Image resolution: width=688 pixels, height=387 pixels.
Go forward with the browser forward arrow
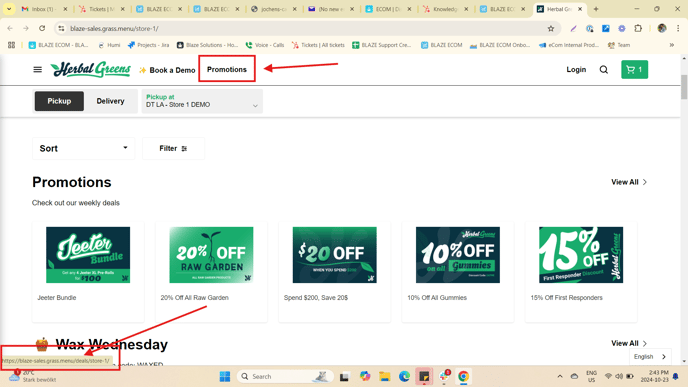pos(26,29)
